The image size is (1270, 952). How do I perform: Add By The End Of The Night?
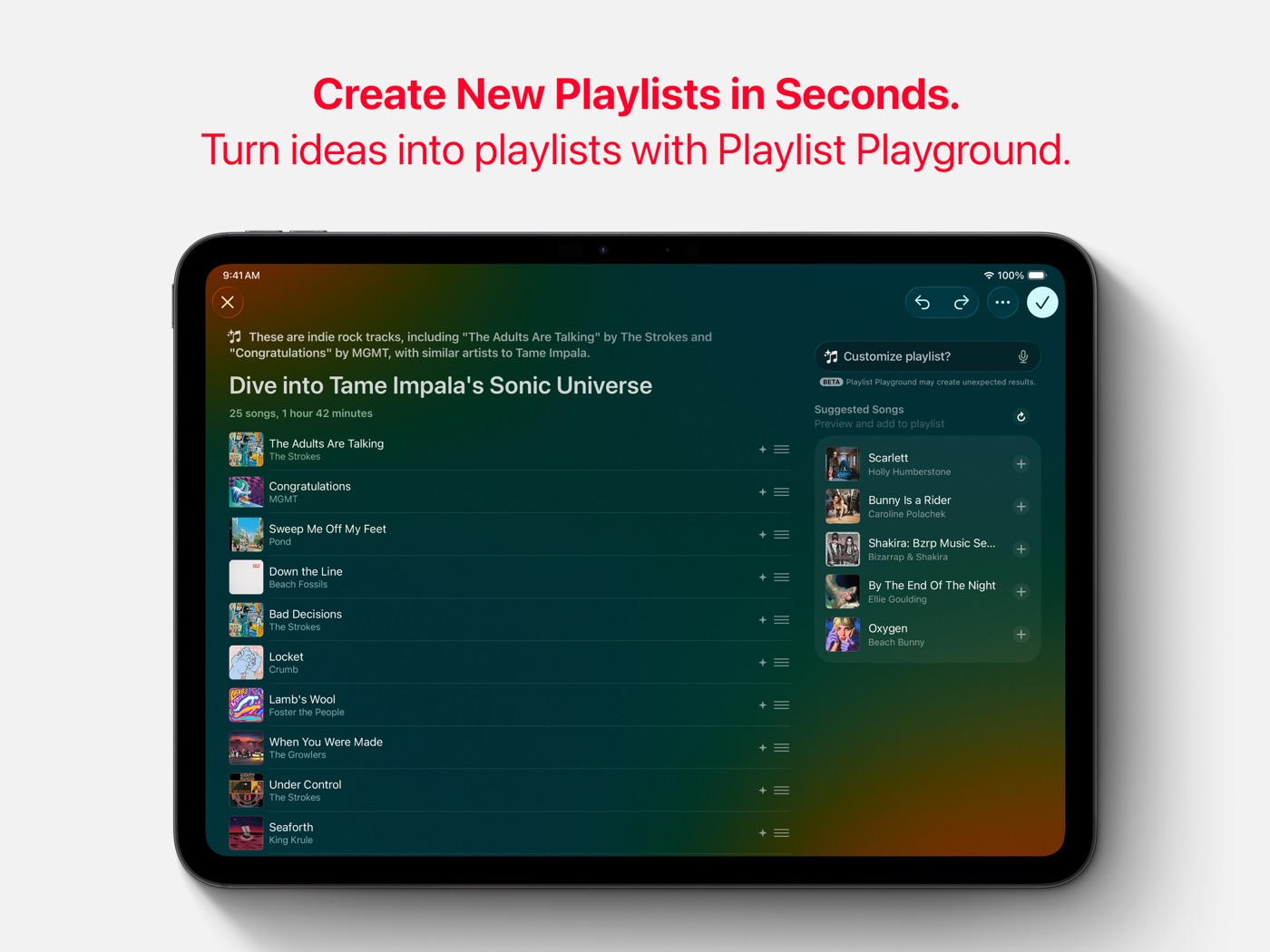1021,592
